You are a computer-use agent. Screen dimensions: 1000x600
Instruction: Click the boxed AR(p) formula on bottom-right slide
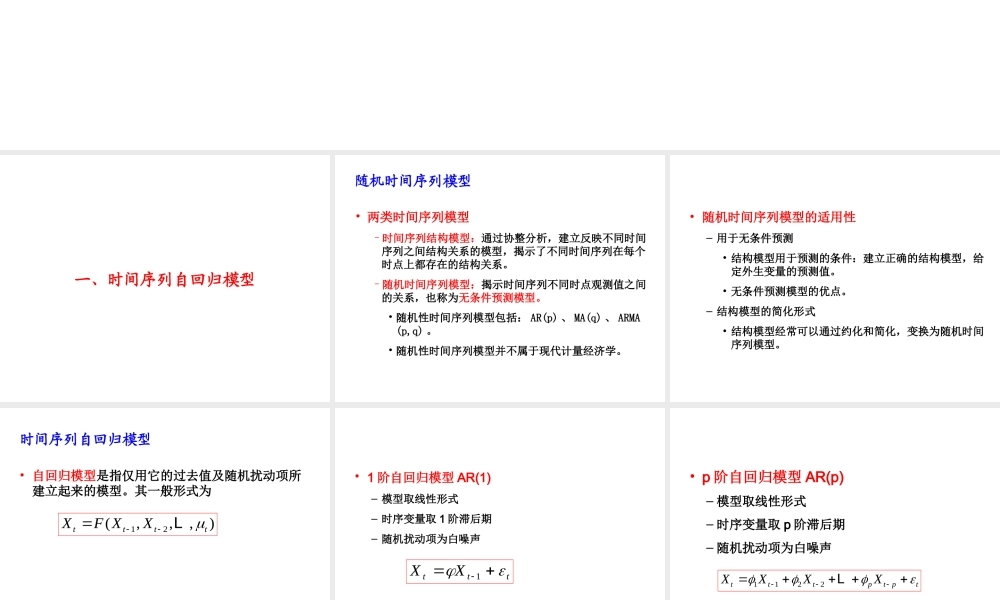click(x=820, y=579)
